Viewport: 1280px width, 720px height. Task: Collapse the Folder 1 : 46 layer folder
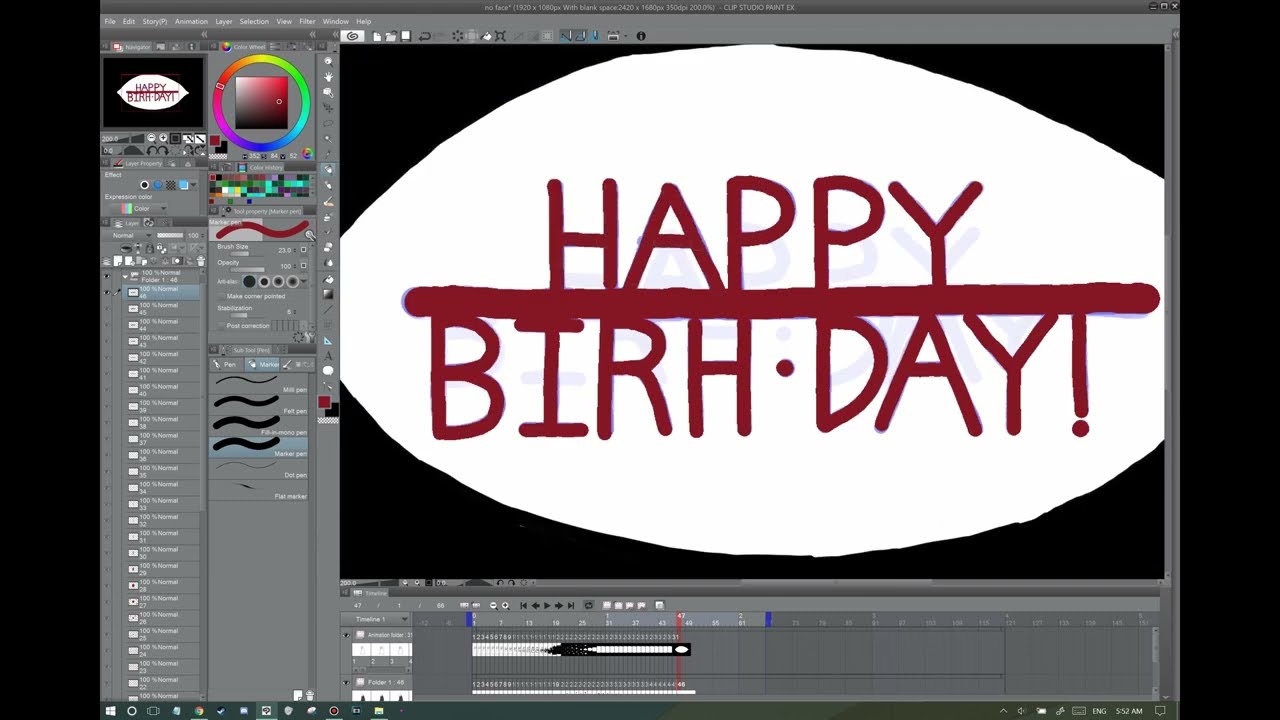pyautogui.click(x=125, y=275)
